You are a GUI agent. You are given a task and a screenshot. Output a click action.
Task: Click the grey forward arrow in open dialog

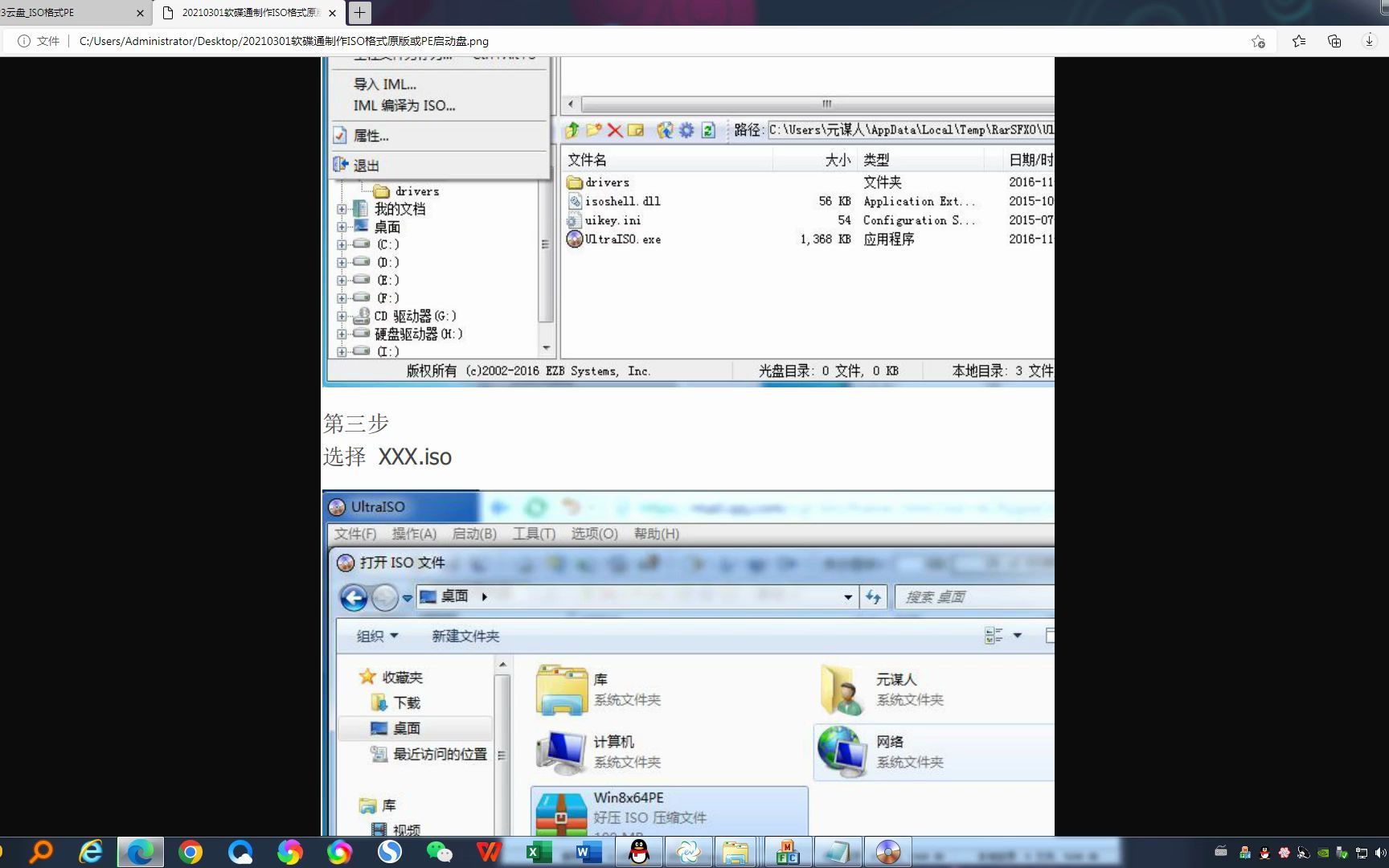384,597
